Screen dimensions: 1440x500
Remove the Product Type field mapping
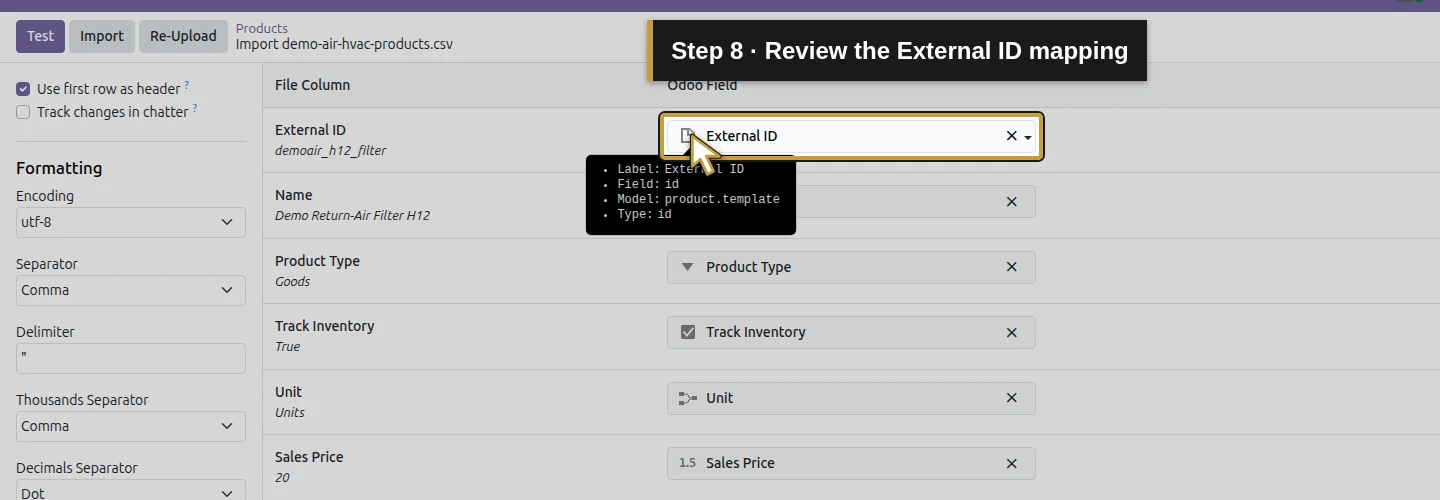tap(1011, 267)
